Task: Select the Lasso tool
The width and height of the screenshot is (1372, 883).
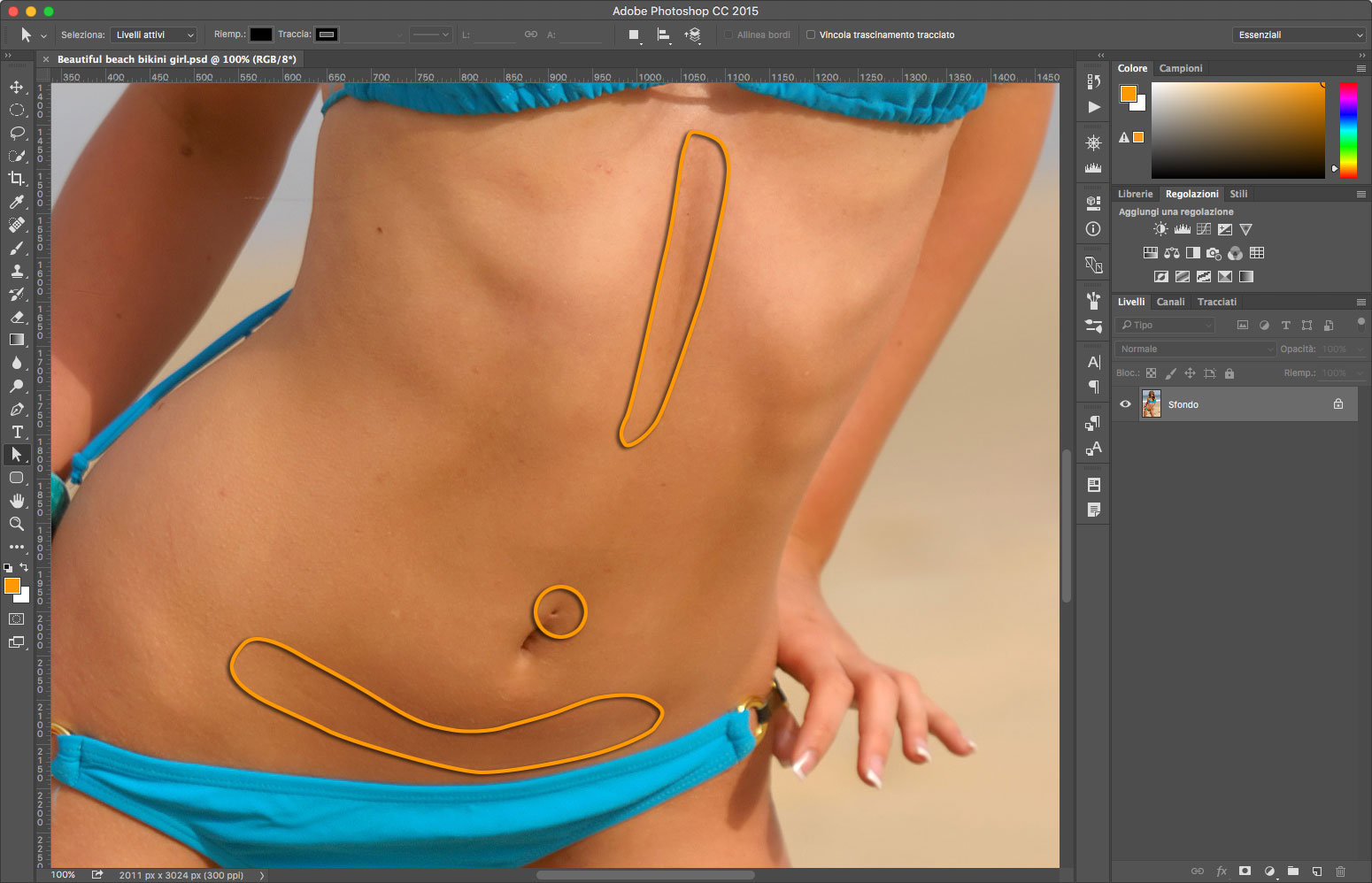Action: [x=16, y=133]
